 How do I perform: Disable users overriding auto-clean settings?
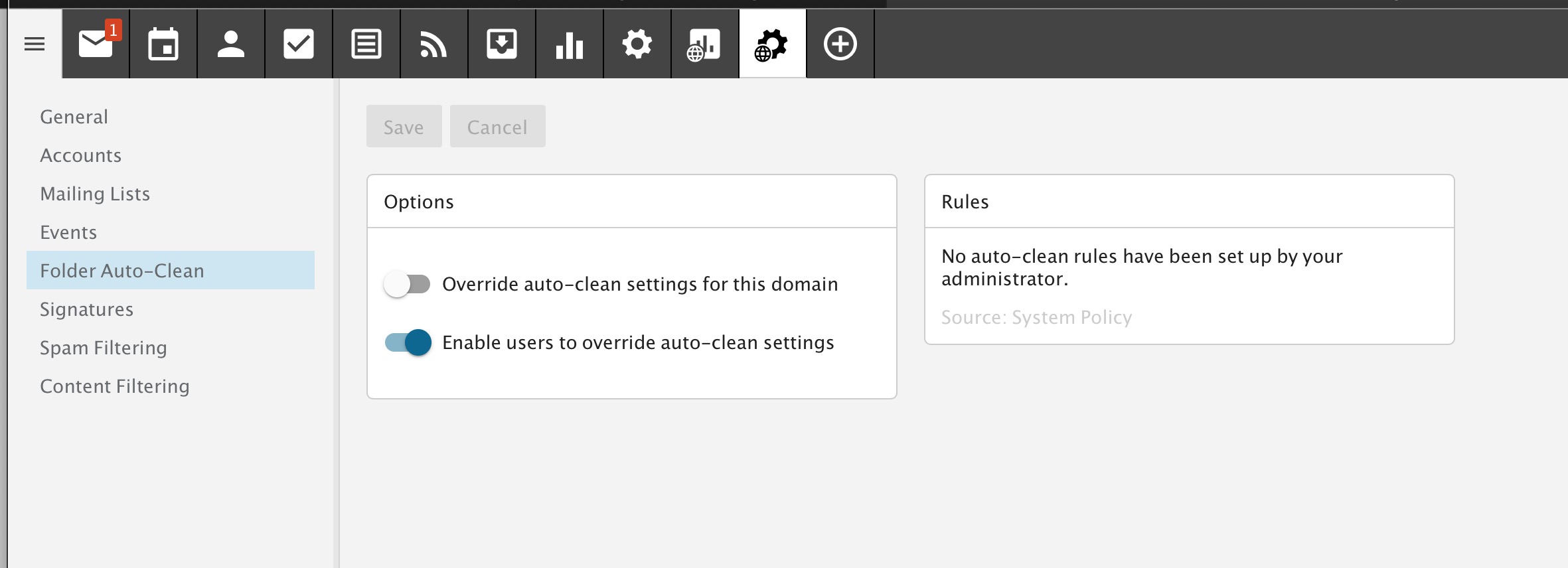pyautogui.click(x=408, y=343)
